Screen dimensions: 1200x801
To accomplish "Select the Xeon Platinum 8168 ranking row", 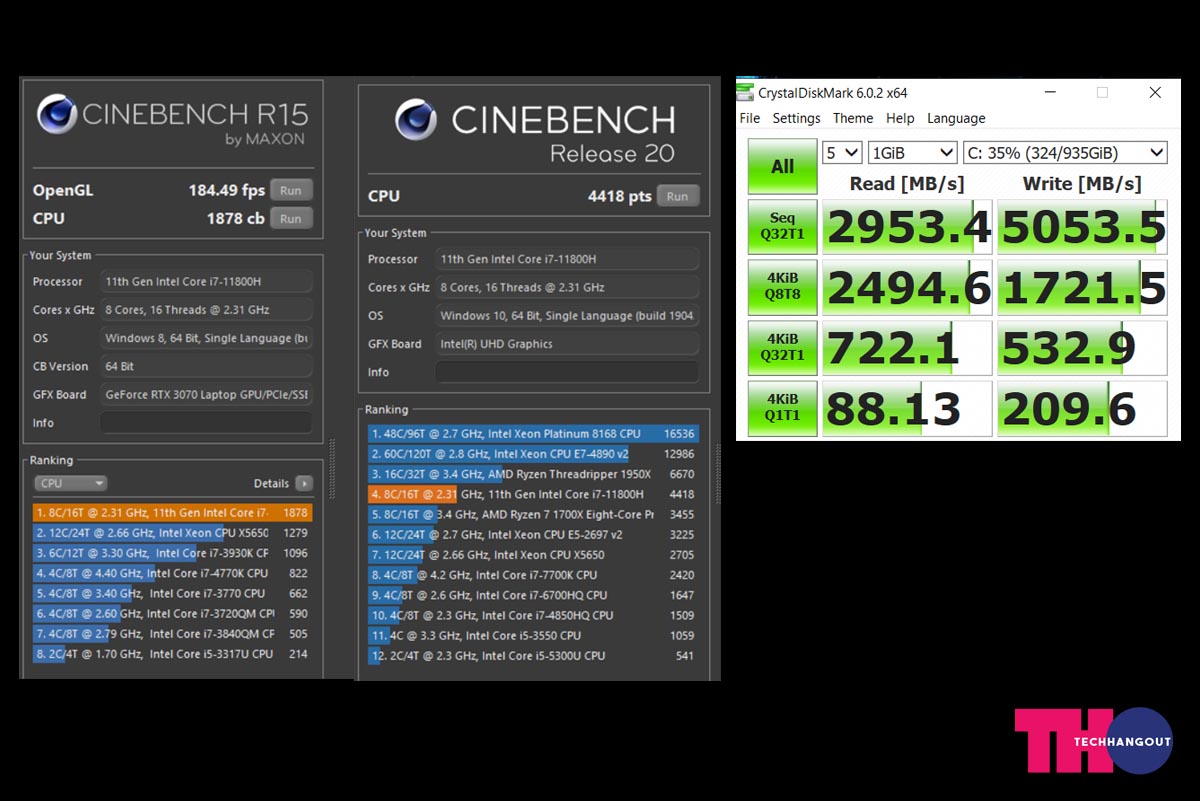I will (x=533, y=434).
